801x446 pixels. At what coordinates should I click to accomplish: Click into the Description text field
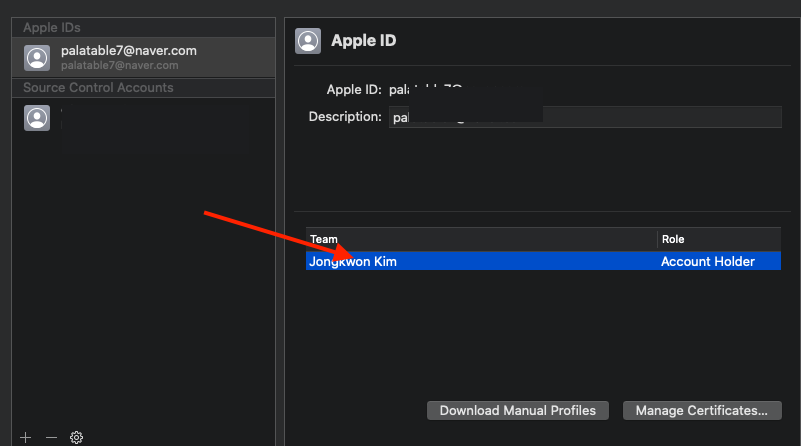coord(585,117)
